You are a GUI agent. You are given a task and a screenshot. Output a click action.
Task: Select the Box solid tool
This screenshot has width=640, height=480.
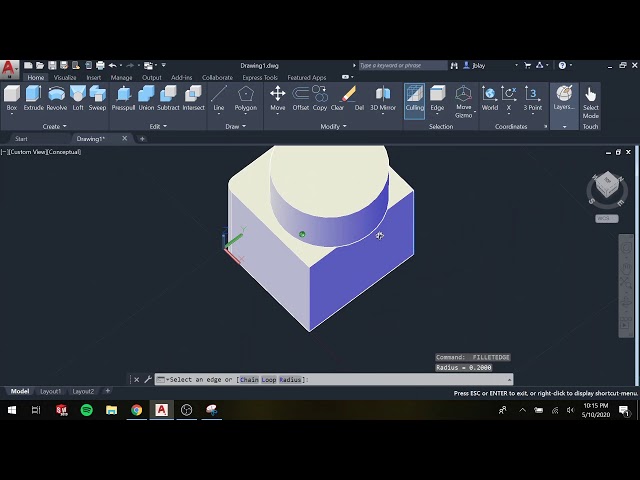[x=12, y=98]
